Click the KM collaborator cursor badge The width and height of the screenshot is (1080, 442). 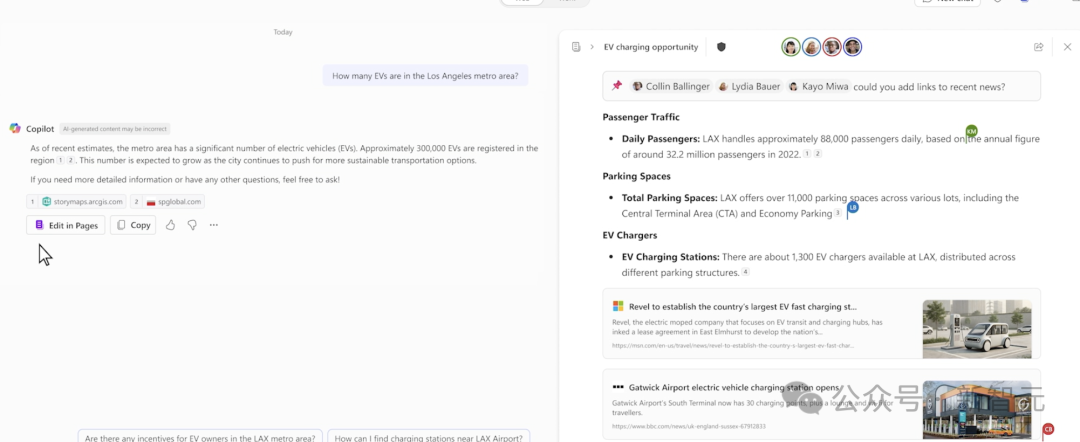(x=971, y=131)
